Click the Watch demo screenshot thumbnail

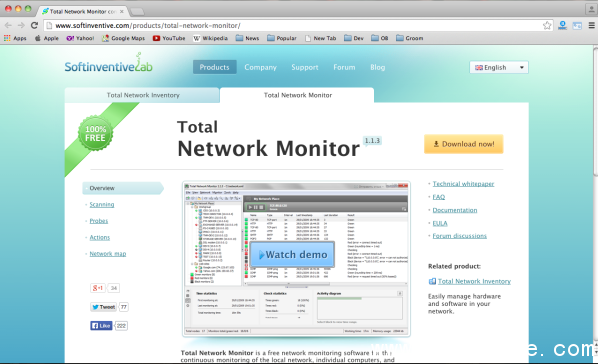(x=296, y=259)
